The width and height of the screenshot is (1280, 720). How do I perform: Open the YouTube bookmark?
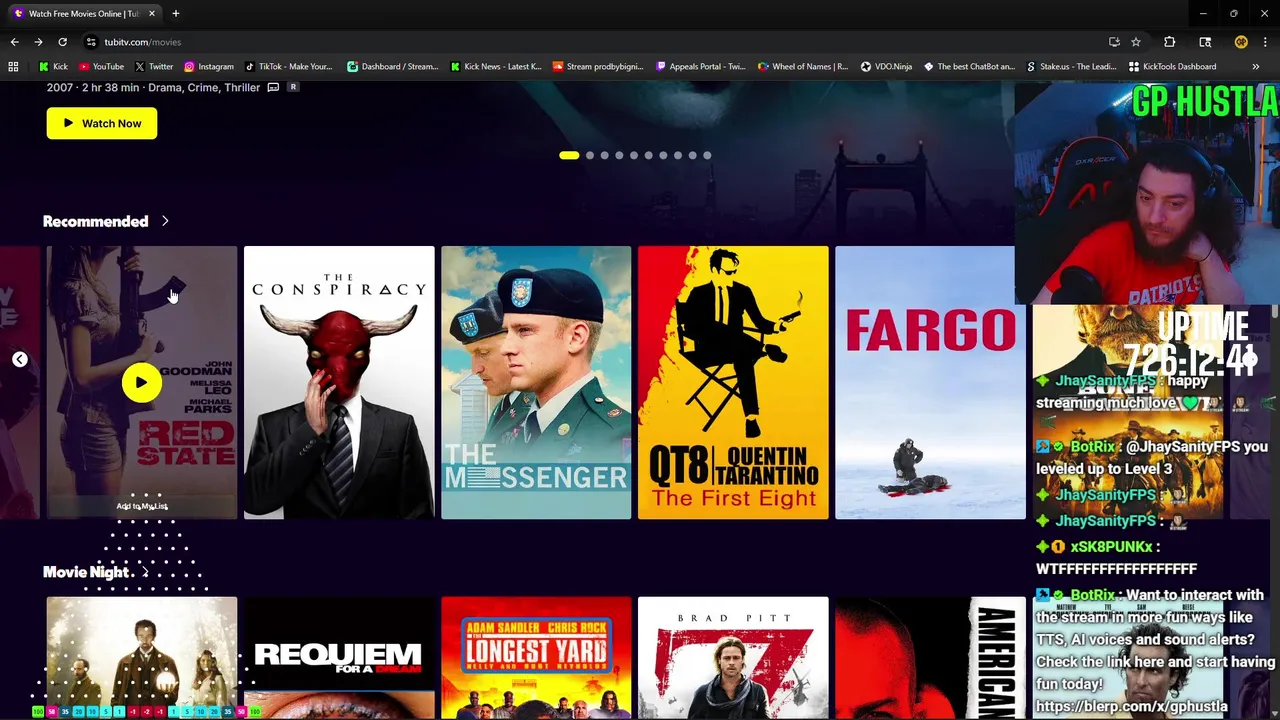coord(101,67)
